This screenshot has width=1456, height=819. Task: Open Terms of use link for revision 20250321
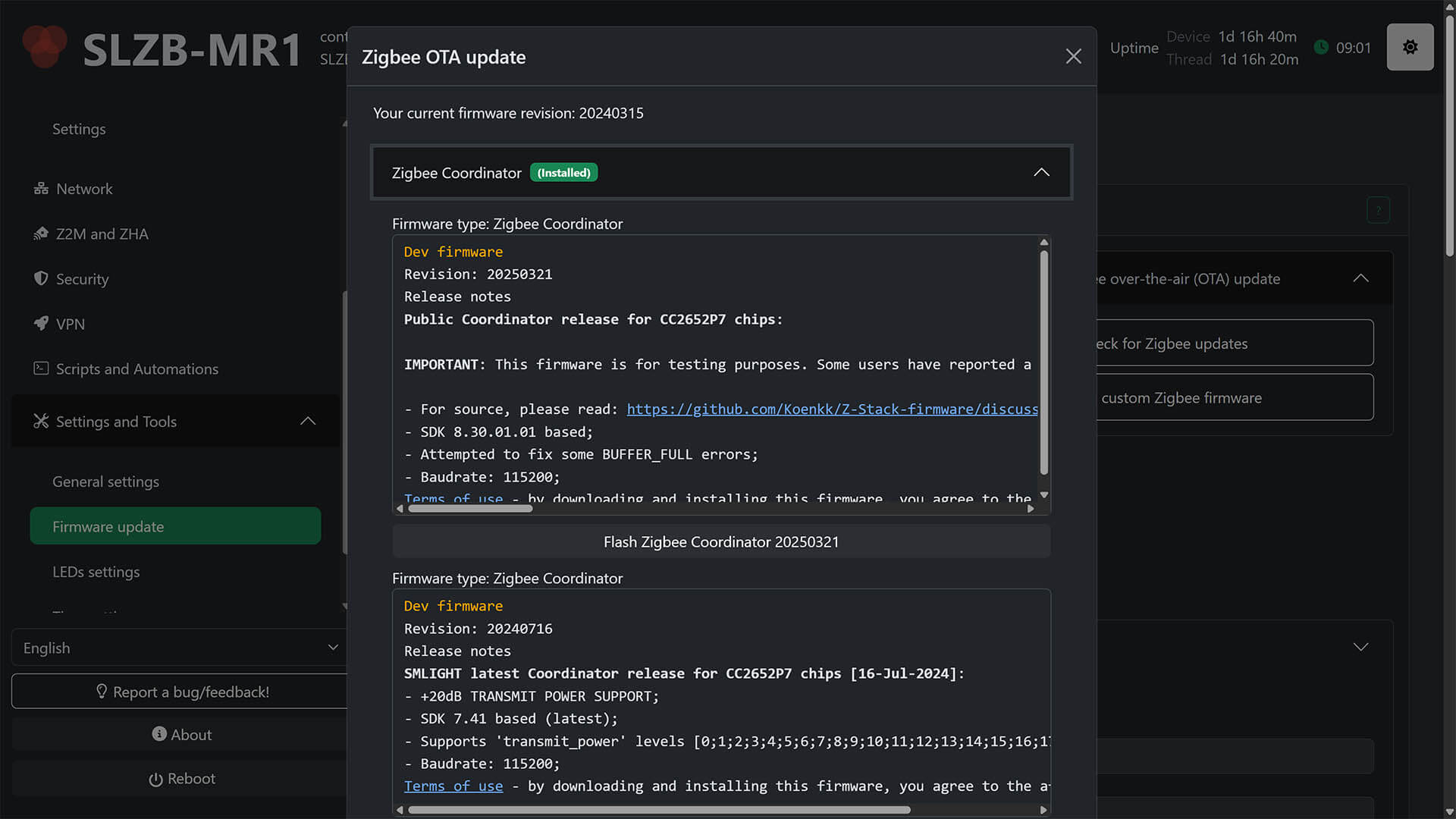(x=453, y=498)
